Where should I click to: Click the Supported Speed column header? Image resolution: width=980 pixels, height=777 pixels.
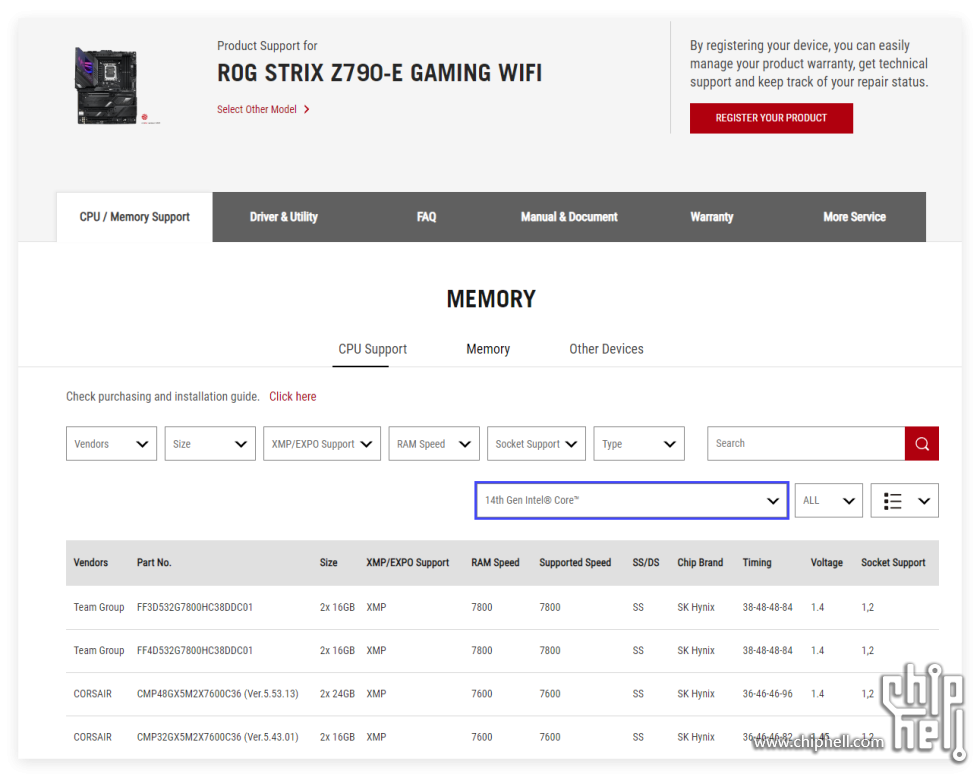coord(575,563)
